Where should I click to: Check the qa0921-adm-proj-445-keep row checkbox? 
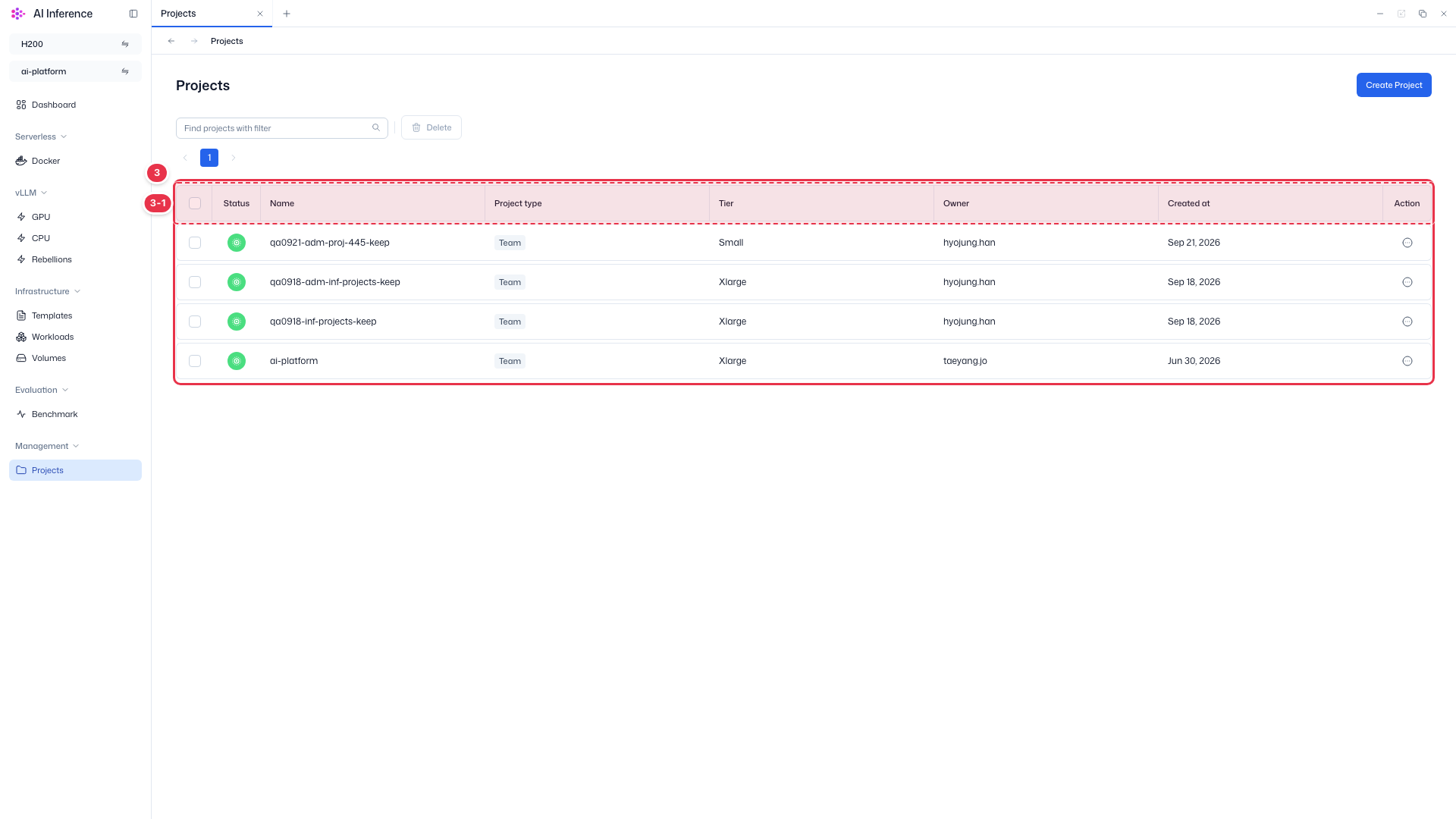195,243
